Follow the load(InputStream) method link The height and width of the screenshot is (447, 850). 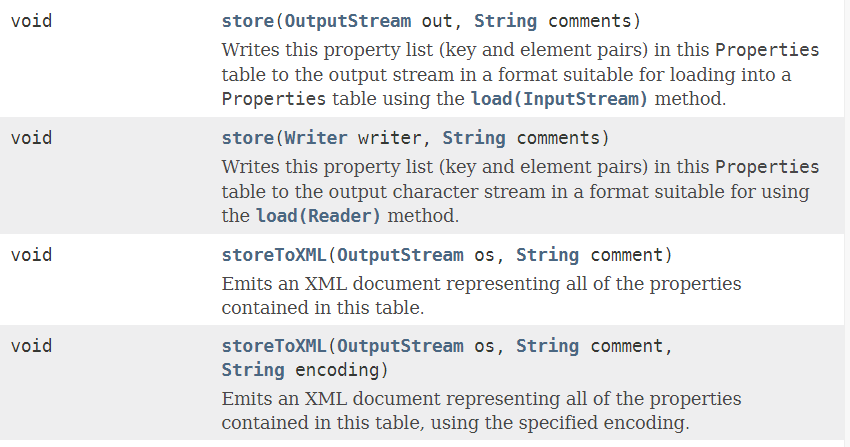point(559,99)
